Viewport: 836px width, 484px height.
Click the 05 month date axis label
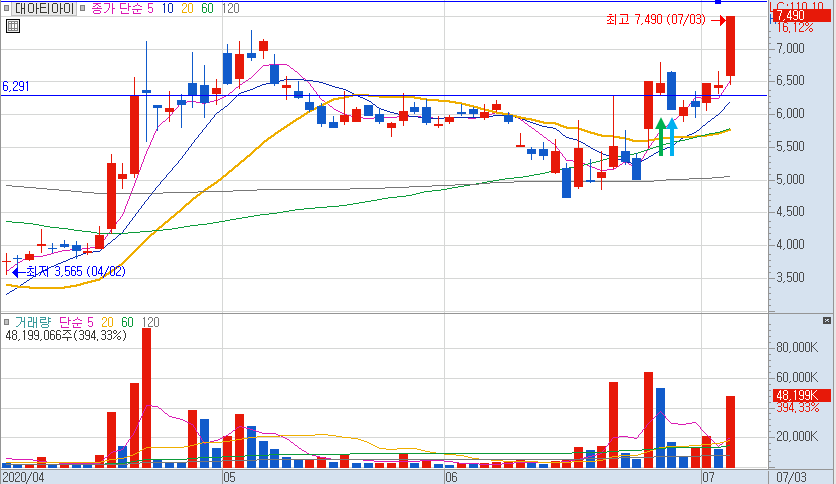pos(229,477)
